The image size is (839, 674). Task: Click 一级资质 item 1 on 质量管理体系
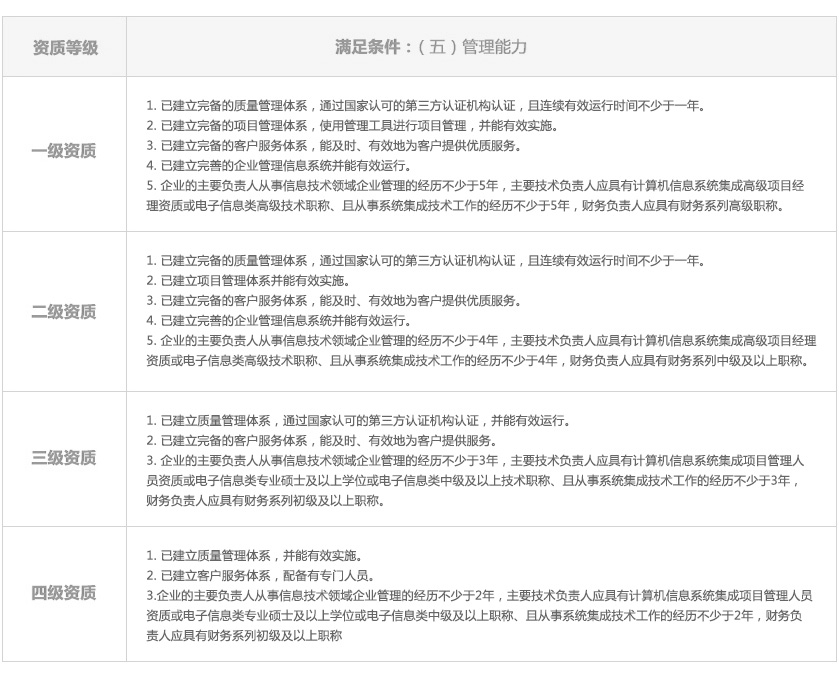coord(424,105)
